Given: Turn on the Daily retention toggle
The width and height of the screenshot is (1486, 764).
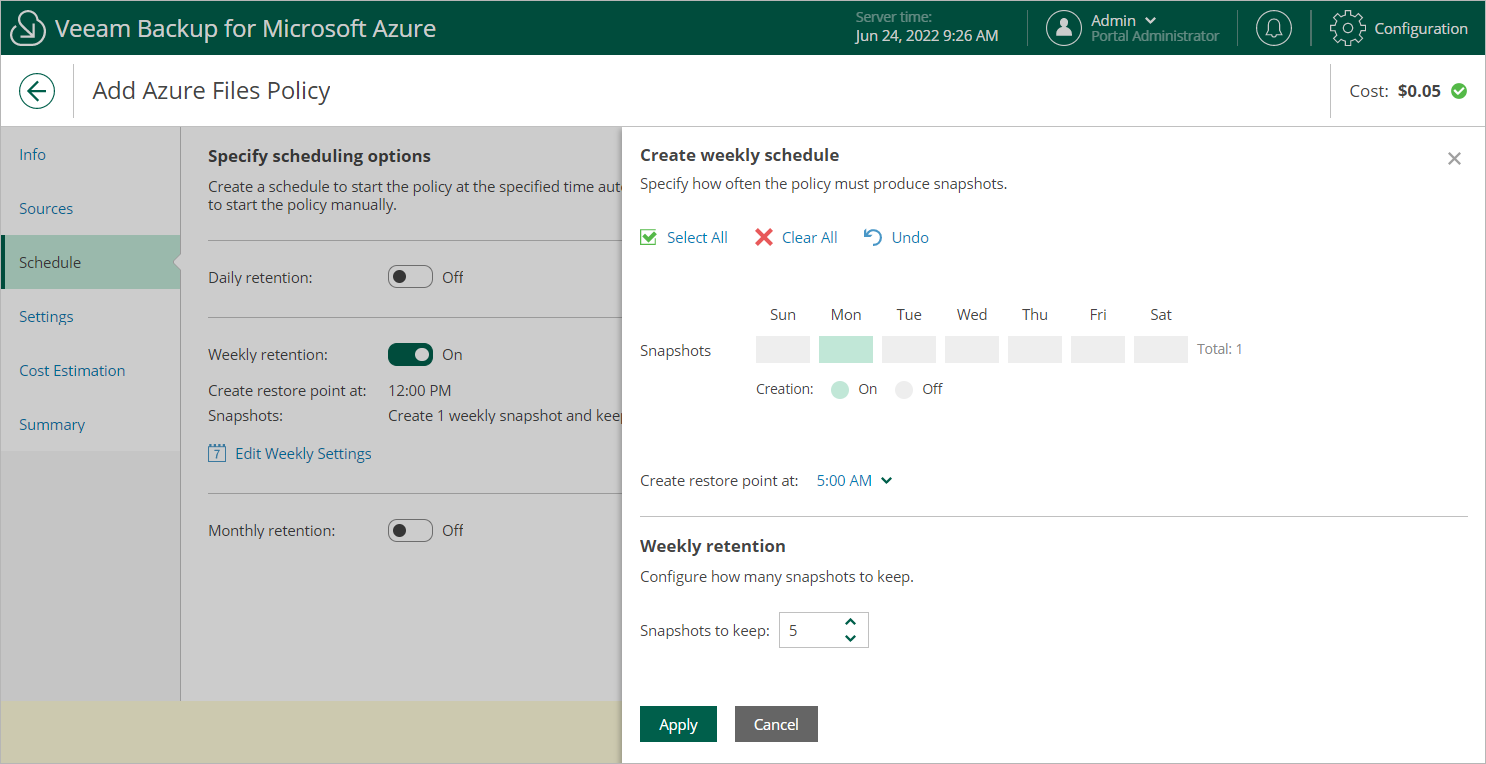Looking at the screenshot, I should pos(410,277).
